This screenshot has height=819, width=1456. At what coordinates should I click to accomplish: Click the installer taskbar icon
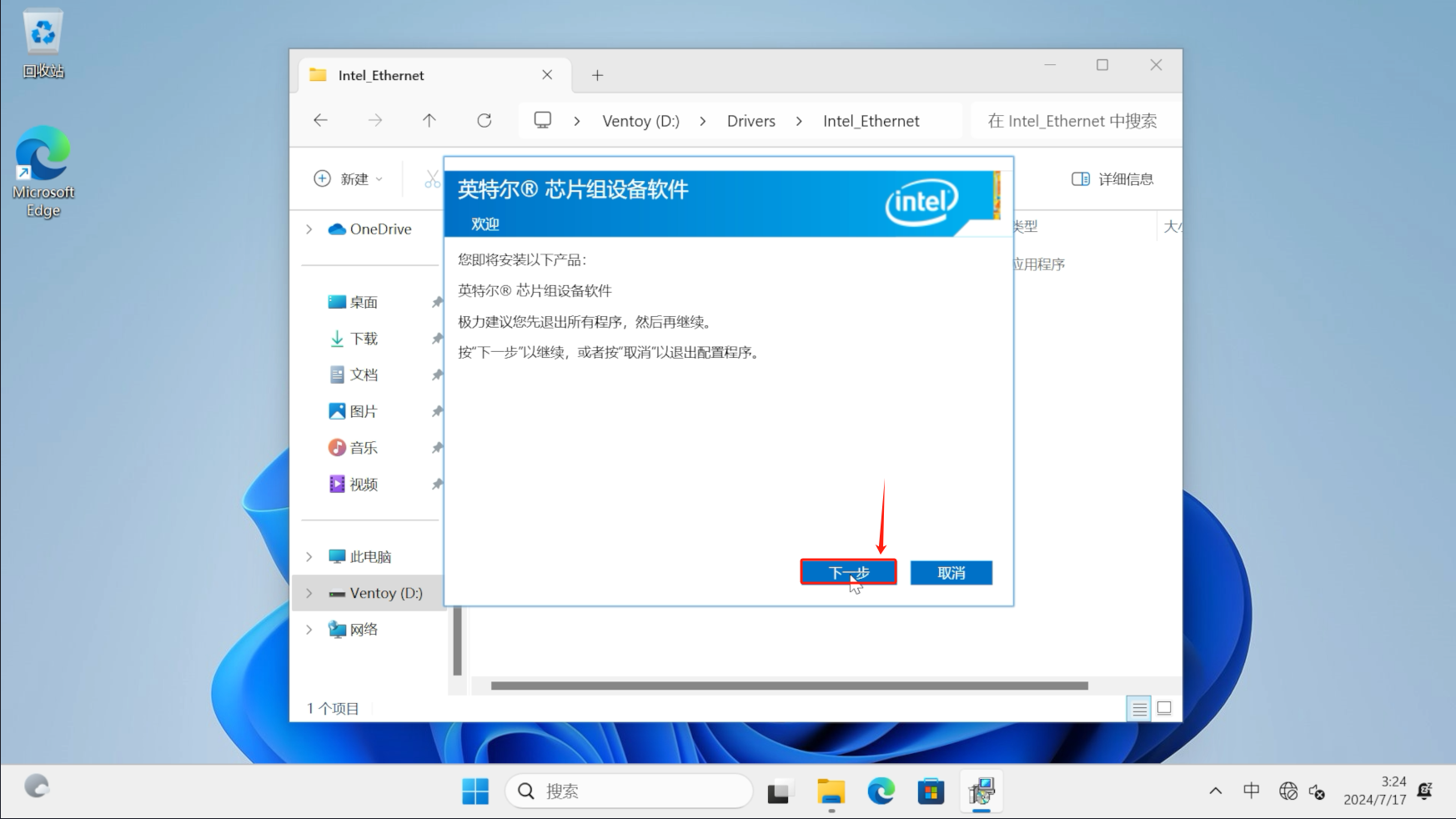982,791
